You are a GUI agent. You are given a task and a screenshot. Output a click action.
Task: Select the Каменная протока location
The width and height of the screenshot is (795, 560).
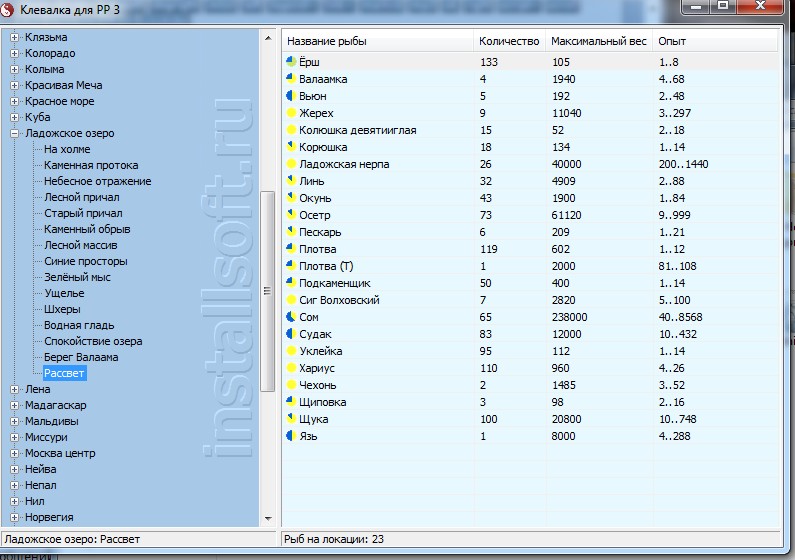click(x=91, y=165)
